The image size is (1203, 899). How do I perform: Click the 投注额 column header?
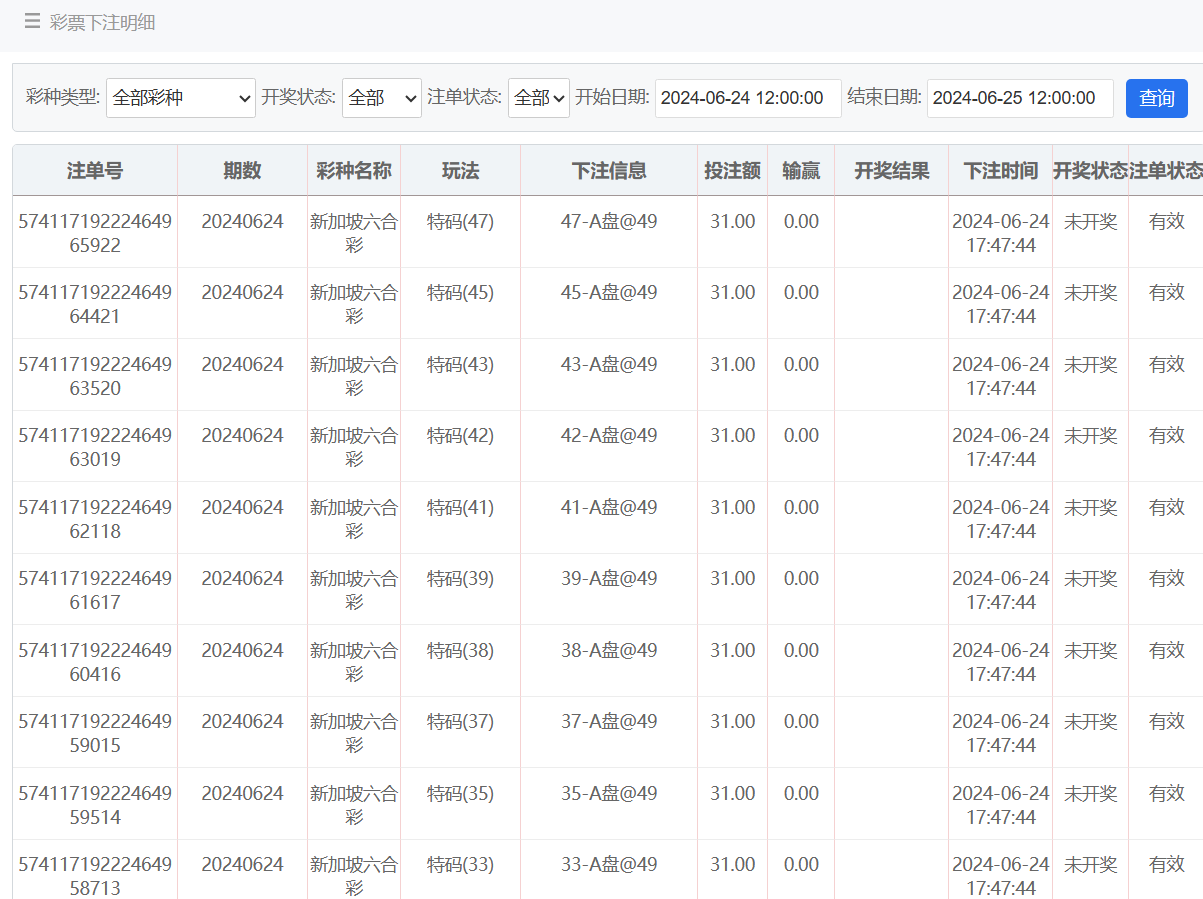point(732,171)
